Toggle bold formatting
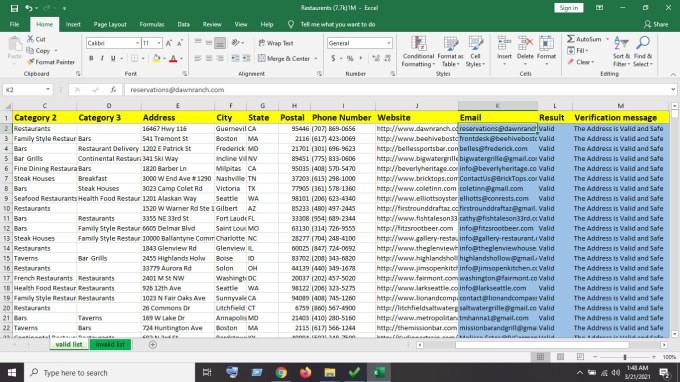Screen dimensions: 680x382 pos(91,58)
